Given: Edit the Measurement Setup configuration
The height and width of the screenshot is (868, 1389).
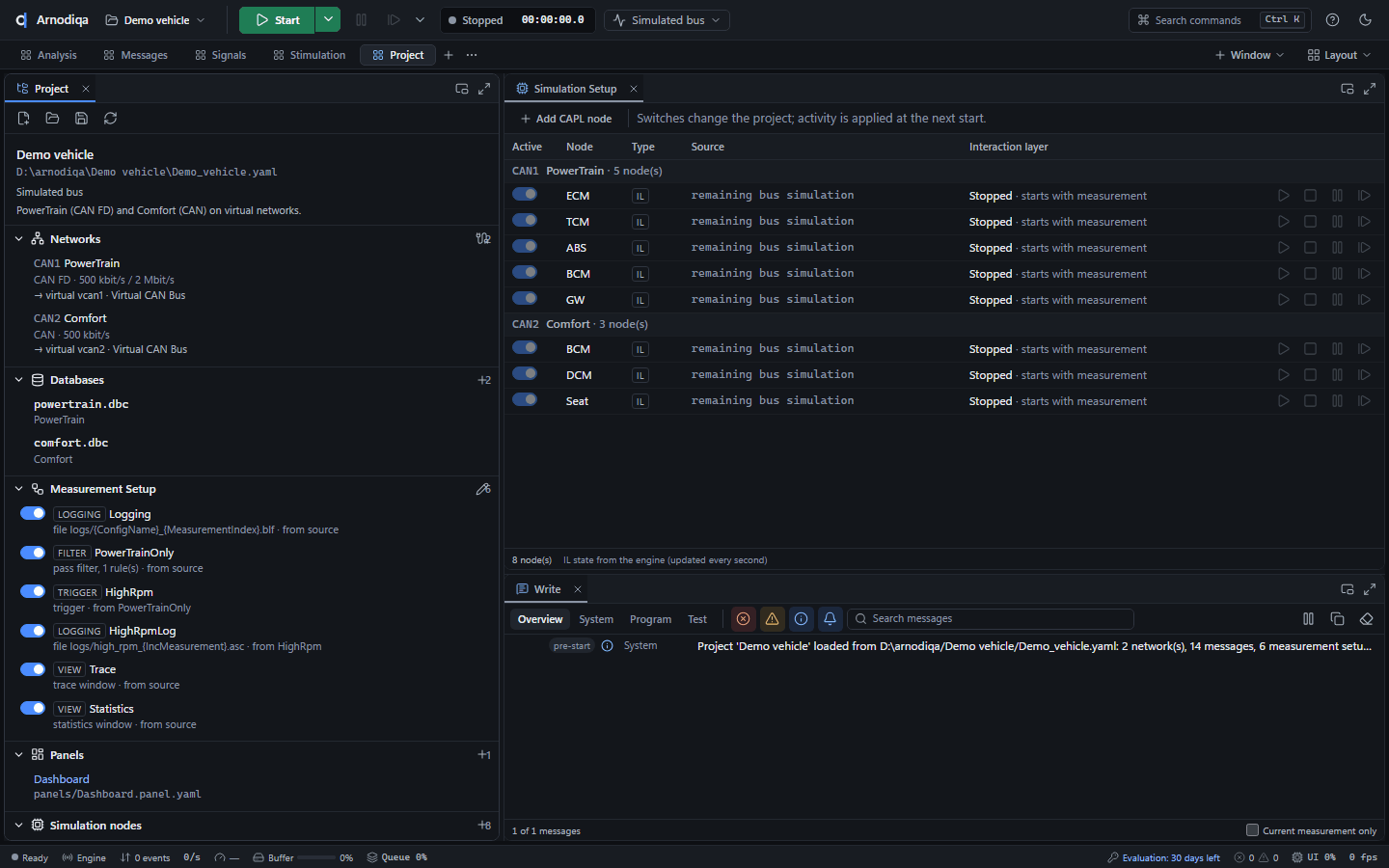Looking at the screenshot, I should pos(483,489).
